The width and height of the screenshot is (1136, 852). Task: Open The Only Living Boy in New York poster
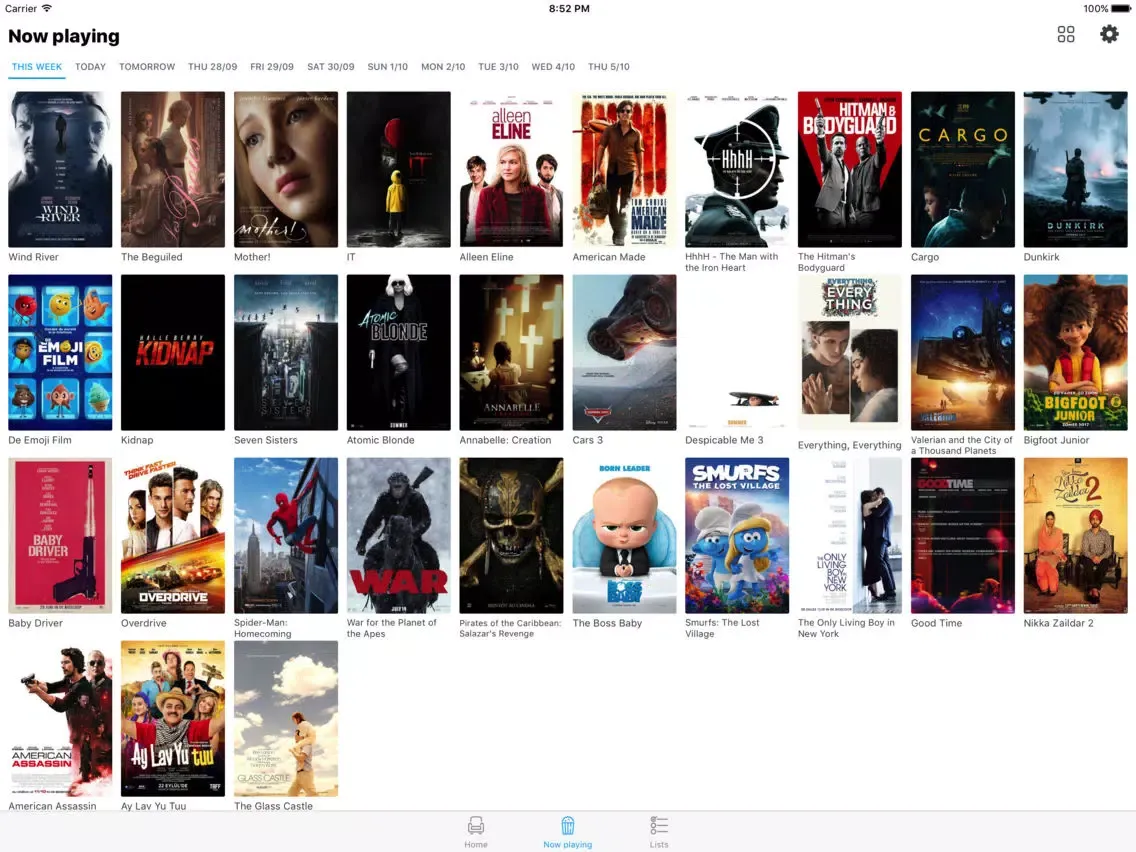(x=850, y=535)
